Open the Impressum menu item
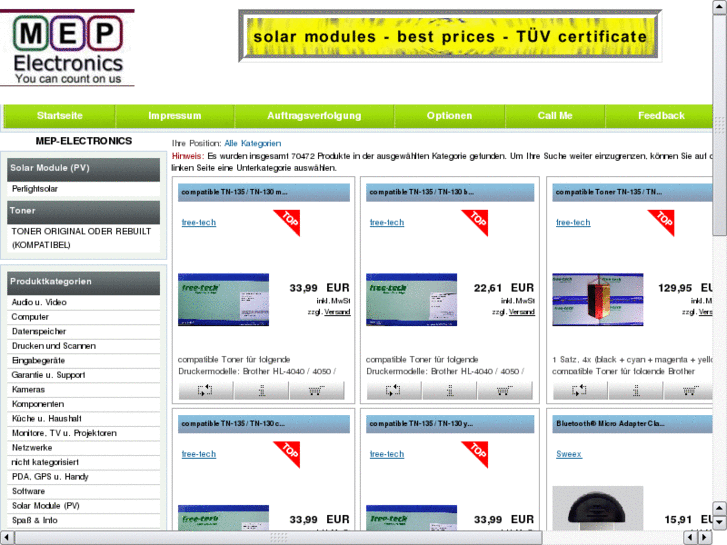Image resolution: width=727 pixels, height=545 pixels. [175, 116]
